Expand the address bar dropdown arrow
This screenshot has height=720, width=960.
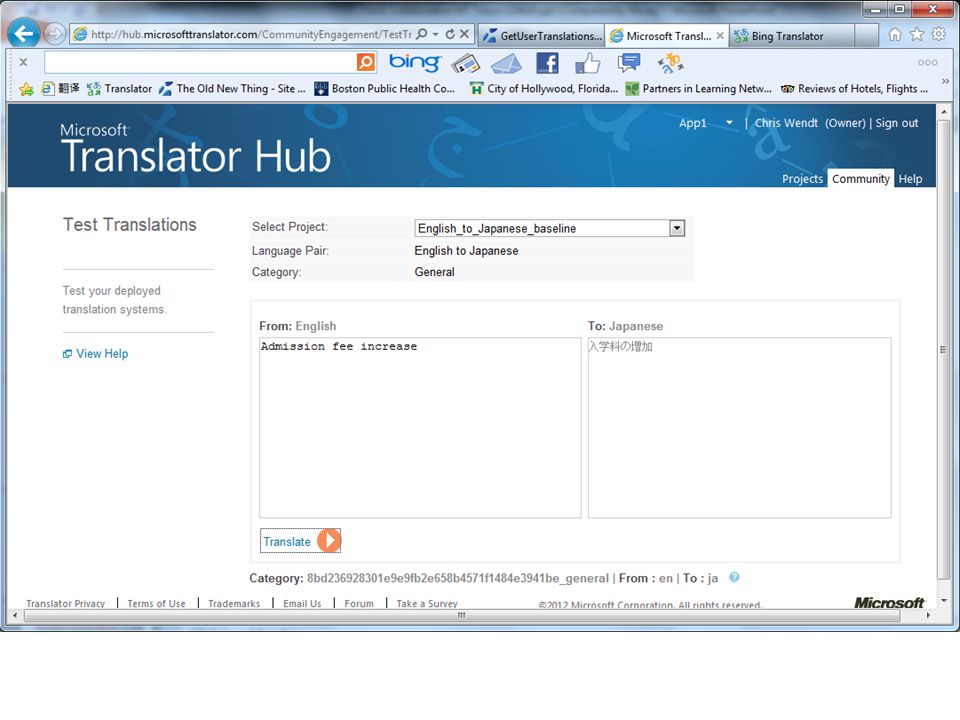[435, 34]
